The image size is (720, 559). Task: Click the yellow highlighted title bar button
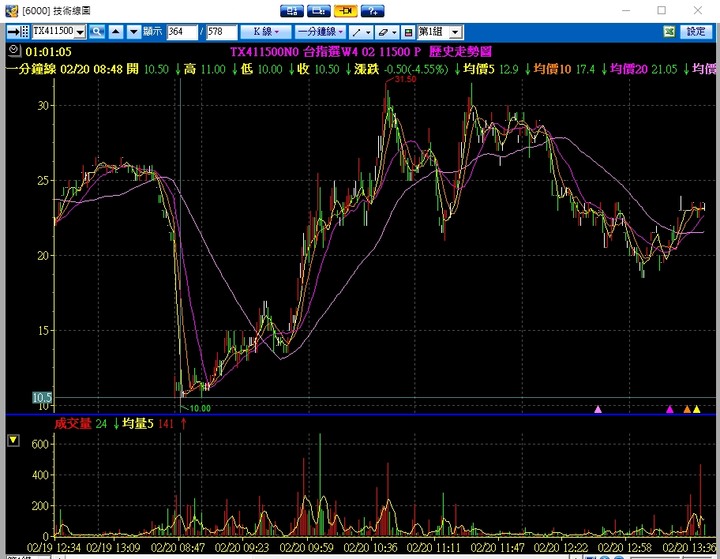point(346,11)
